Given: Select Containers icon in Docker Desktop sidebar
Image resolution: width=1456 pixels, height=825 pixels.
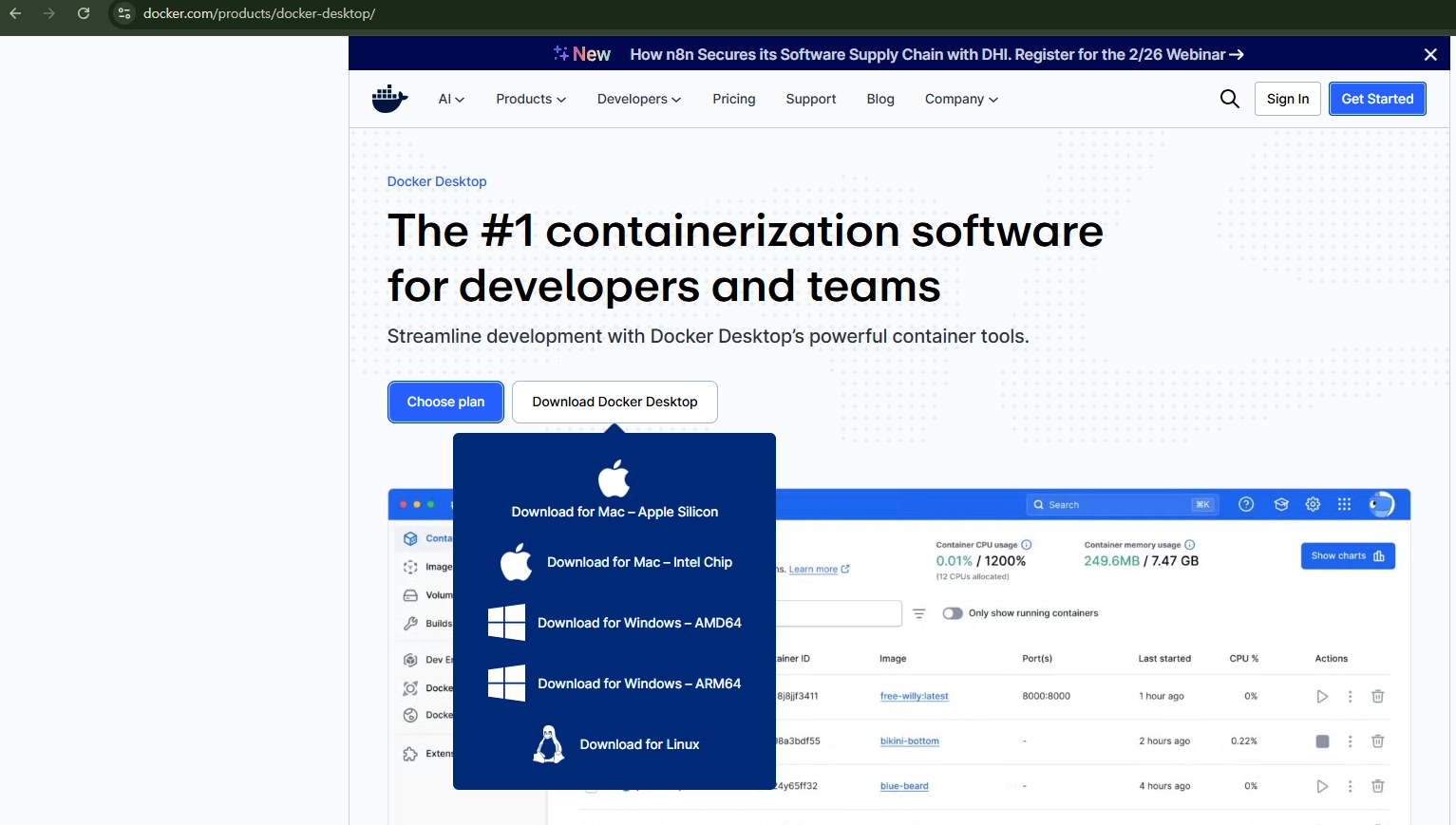Looking at the screenshot, I should tap(410, 538).
